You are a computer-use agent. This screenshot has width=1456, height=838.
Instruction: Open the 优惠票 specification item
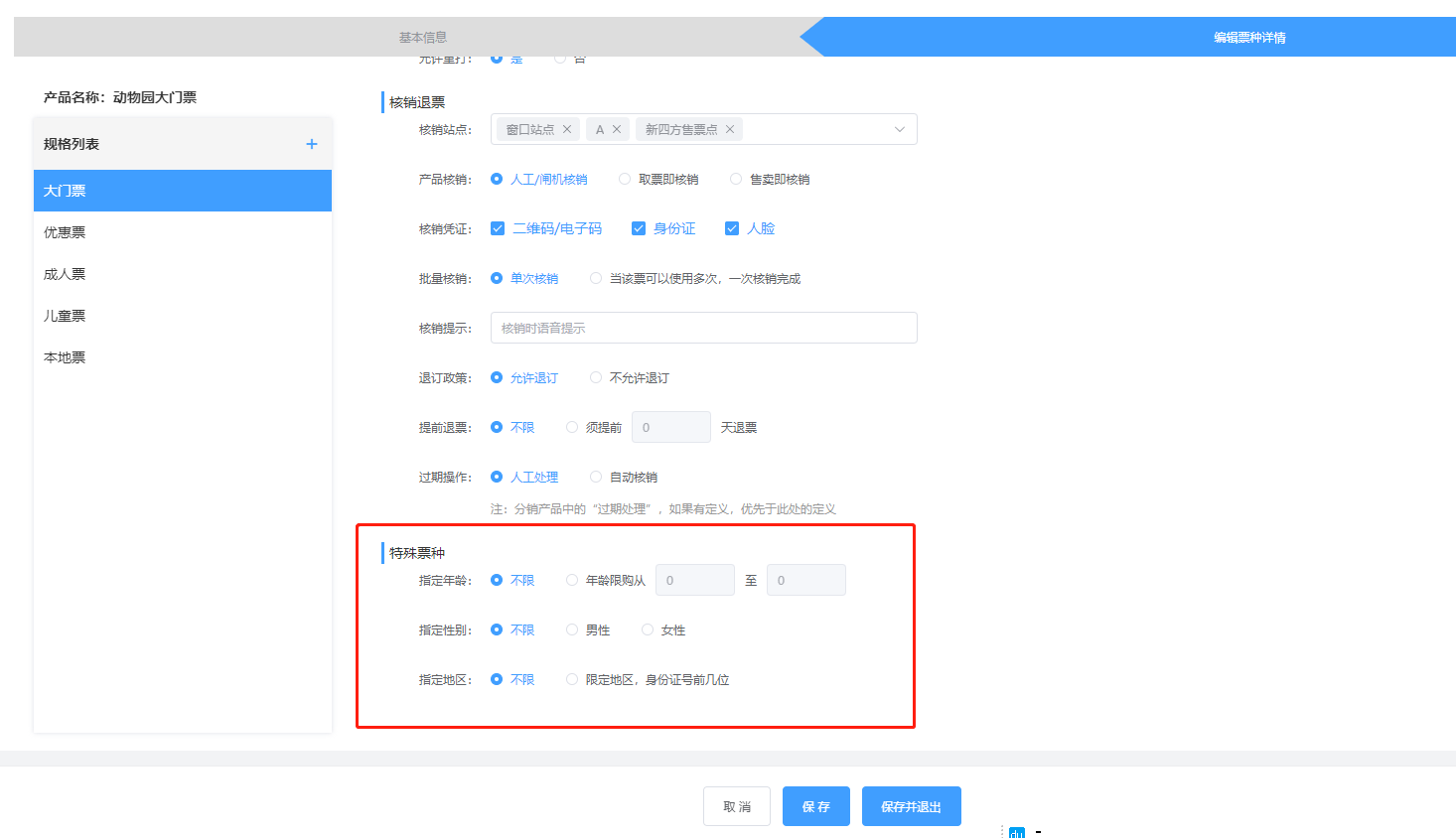click(x=65, y=232)
